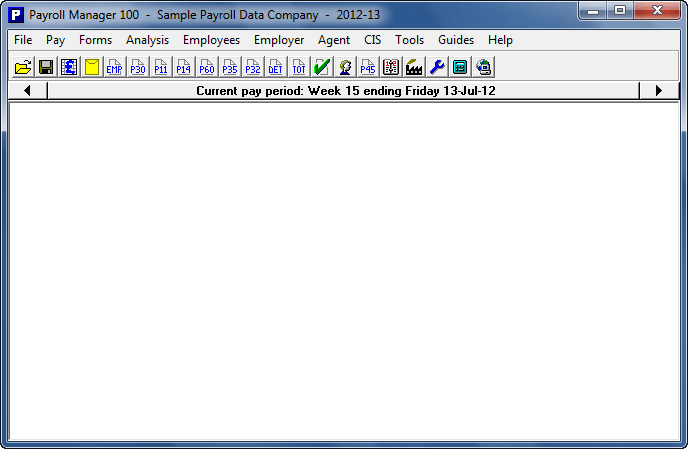The height and width of the screenshot is (449, 688).
Task: Click the numbered calendar settings icon
Action: click(x=391, y=67)
